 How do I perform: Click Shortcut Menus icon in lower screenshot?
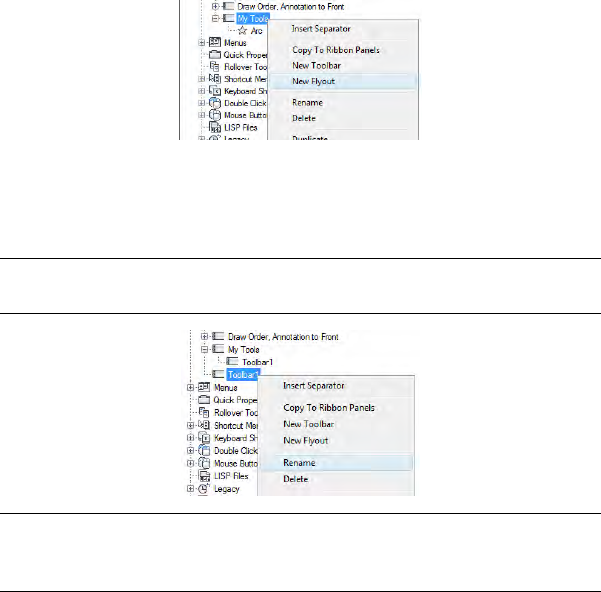[204, 425]
